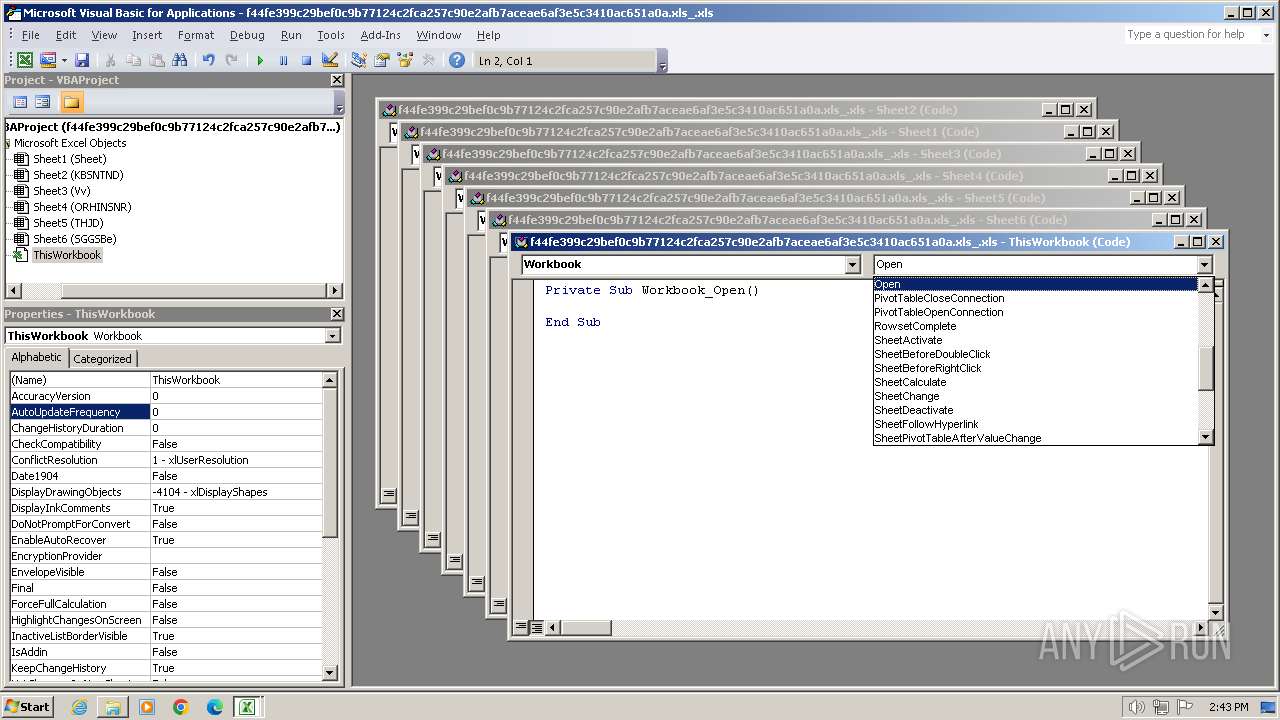Open Find with the binoculars icon

click(179, 61)
